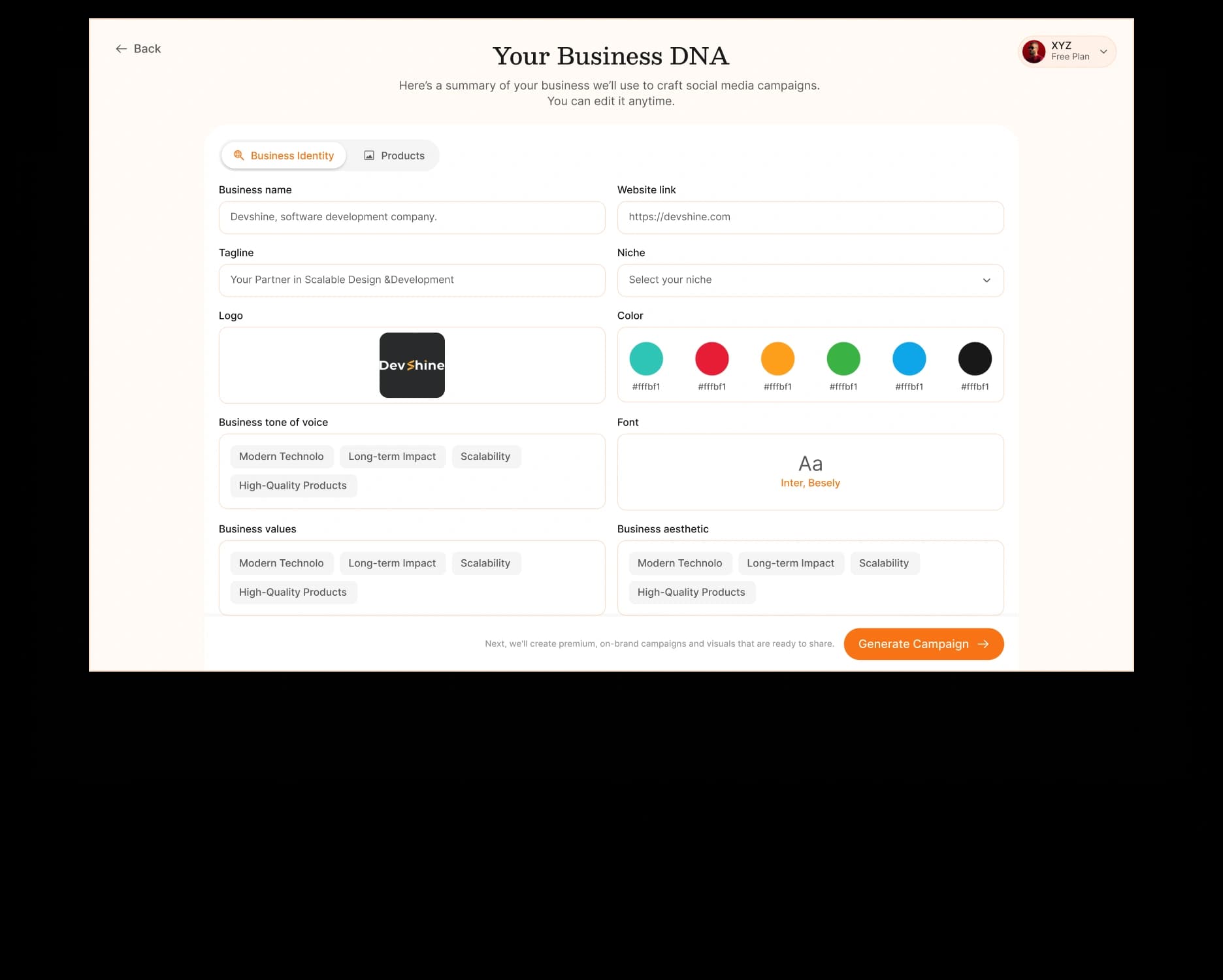Click the Aa font preview

(810, 463)
